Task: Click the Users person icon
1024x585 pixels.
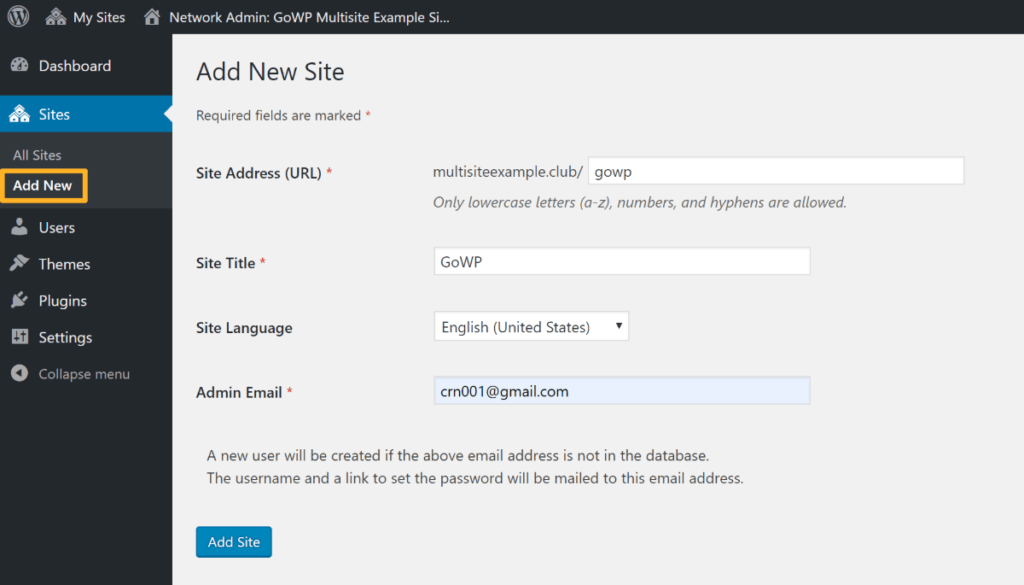Action: click(20, 227)
